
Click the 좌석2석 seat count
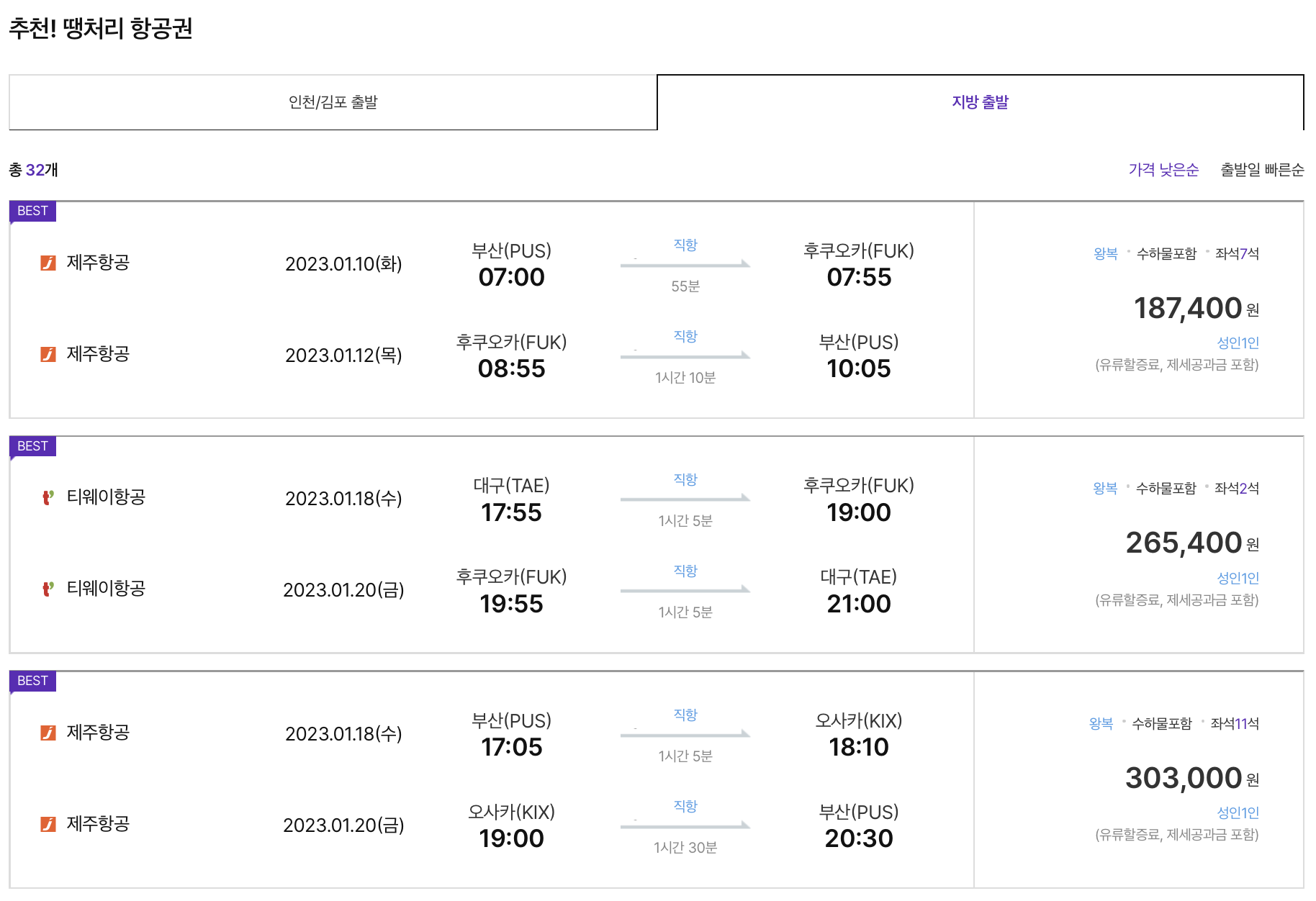coord(1237,488)
